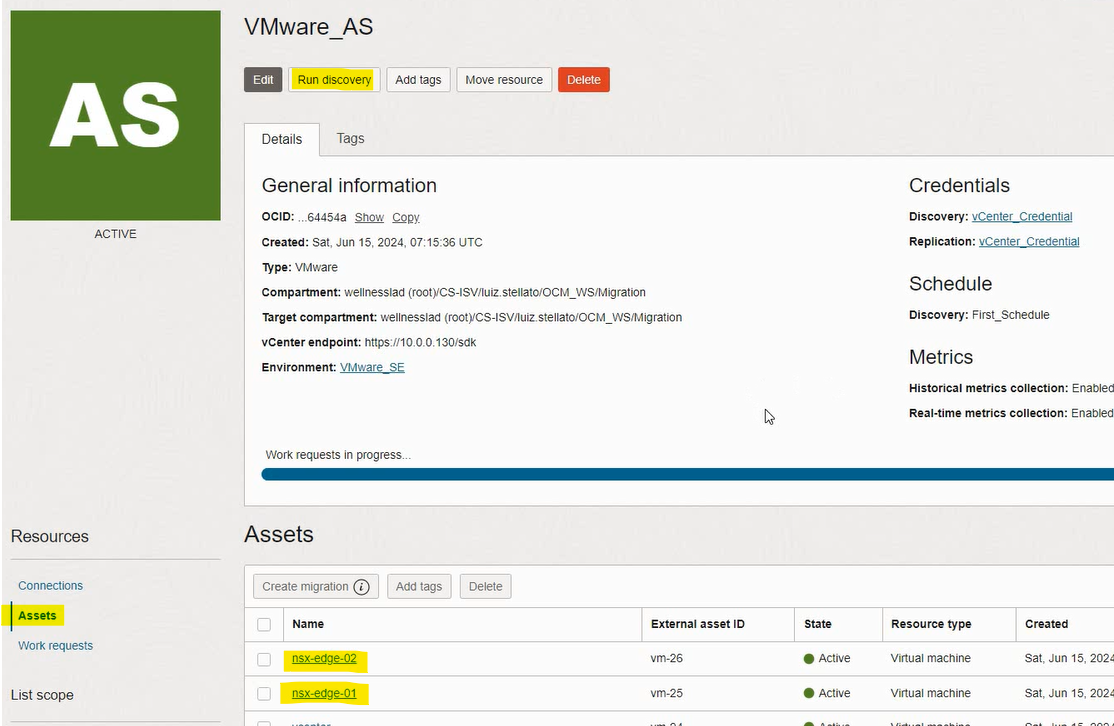Click Add tags button in Assets table
This screenshot has width=1114, height=726.
tap(418, 587)
